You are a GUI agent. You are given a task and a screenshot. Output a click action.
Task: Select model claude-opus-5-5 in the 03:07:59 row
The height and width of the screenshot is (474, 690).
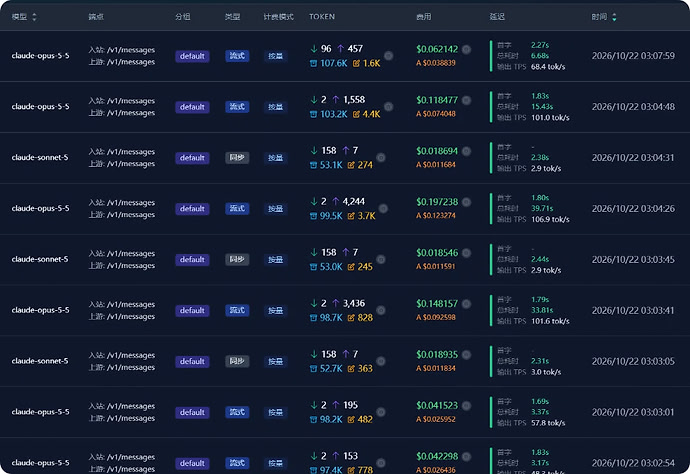point(40,55)
